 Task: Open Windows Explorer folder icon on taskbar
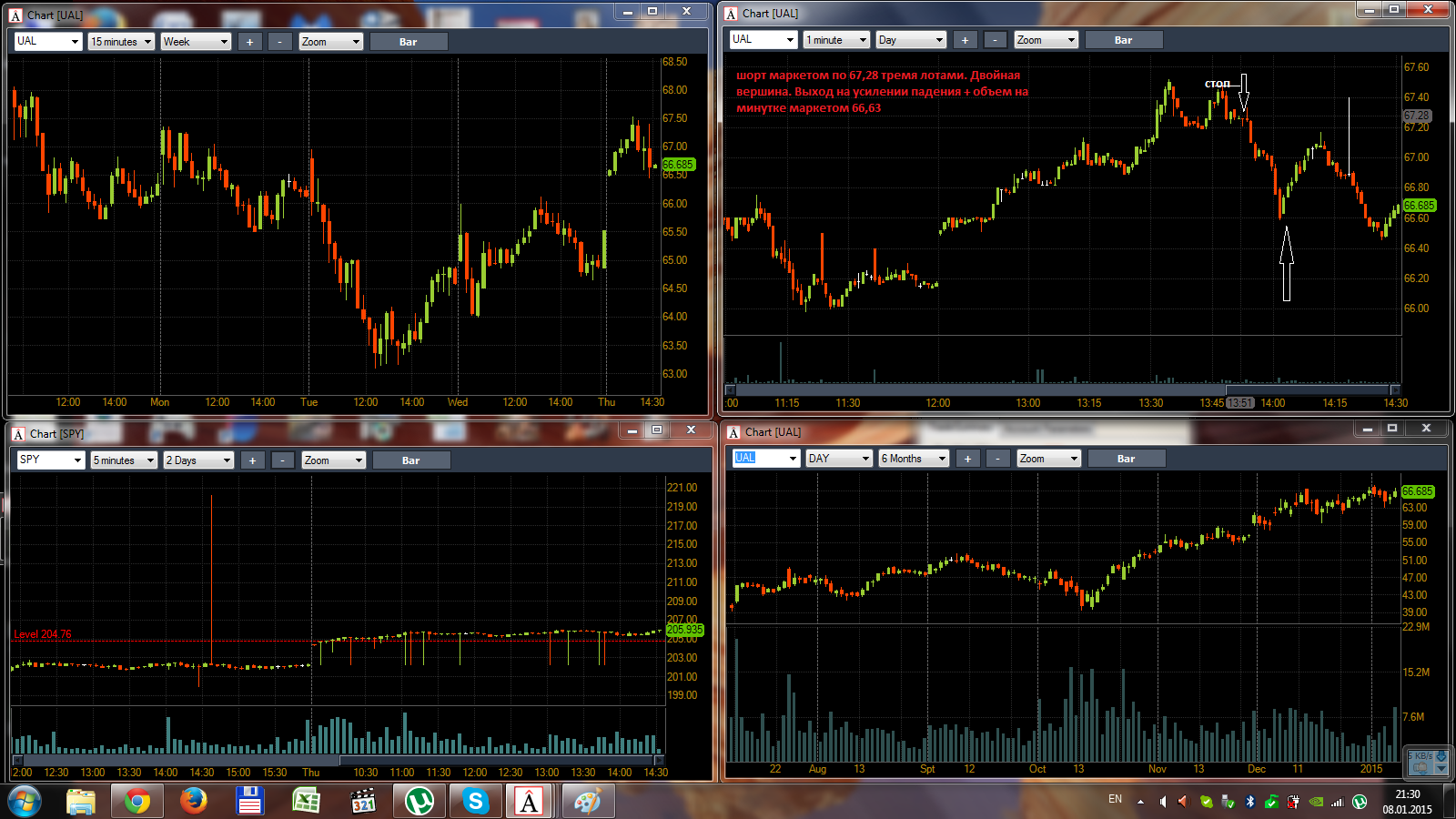[81, 801]
